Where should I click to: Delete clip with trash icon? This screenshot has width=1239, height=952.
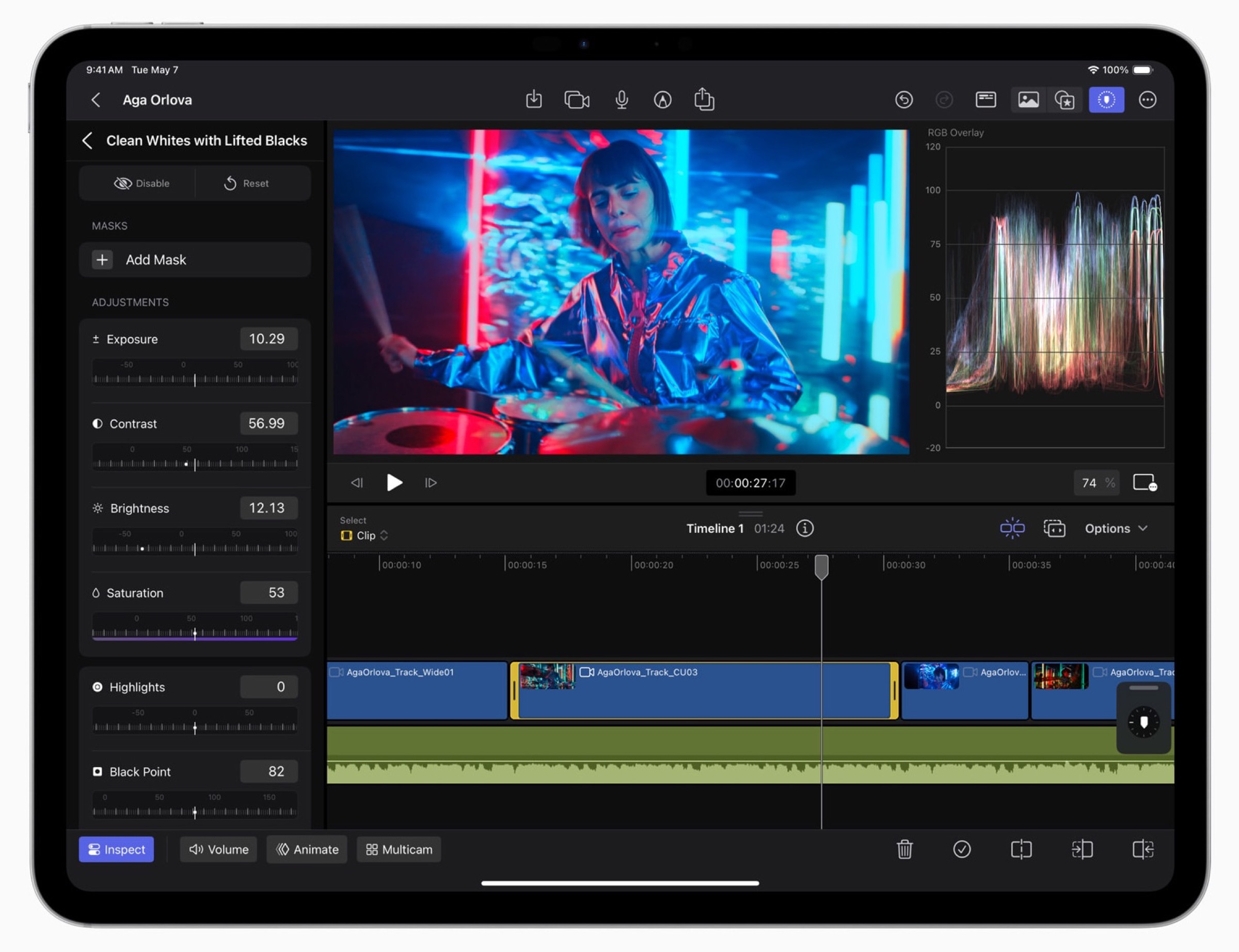coord(904,849)
